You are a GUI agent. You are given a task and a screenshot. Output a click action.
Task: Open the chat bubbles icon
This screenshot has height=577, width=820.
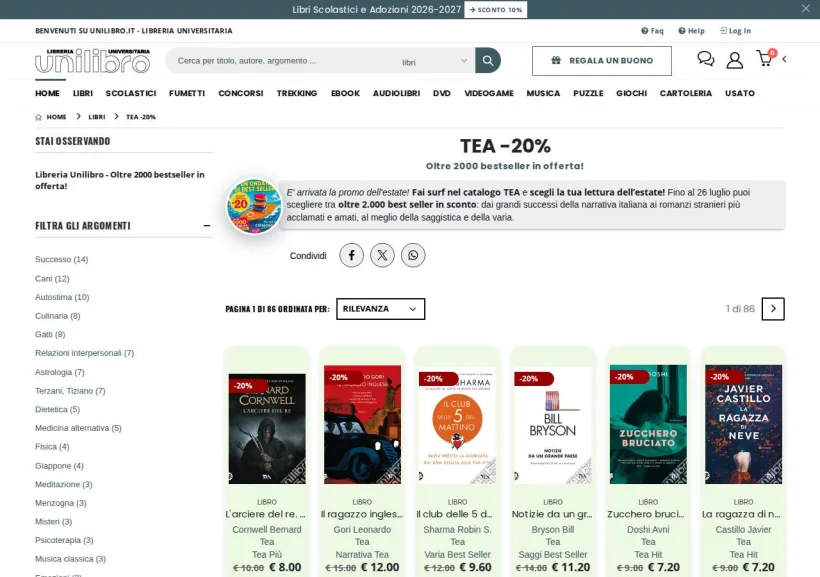coord(705,59)
